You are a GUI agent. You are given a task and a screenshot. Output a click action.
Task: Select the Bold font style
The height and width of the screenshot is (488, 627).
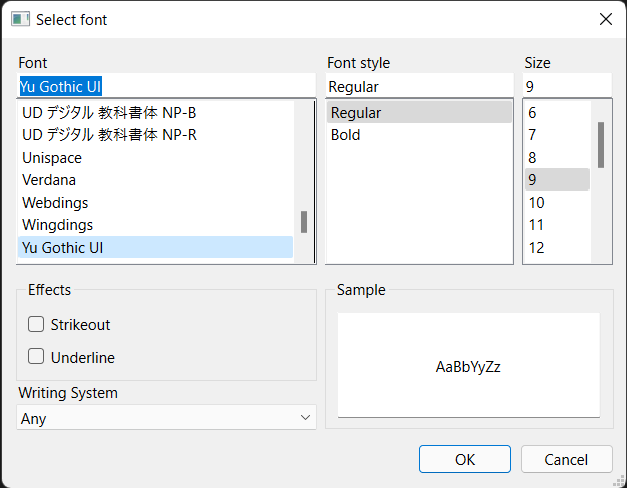pyautogui.click(x=346, y=135)
